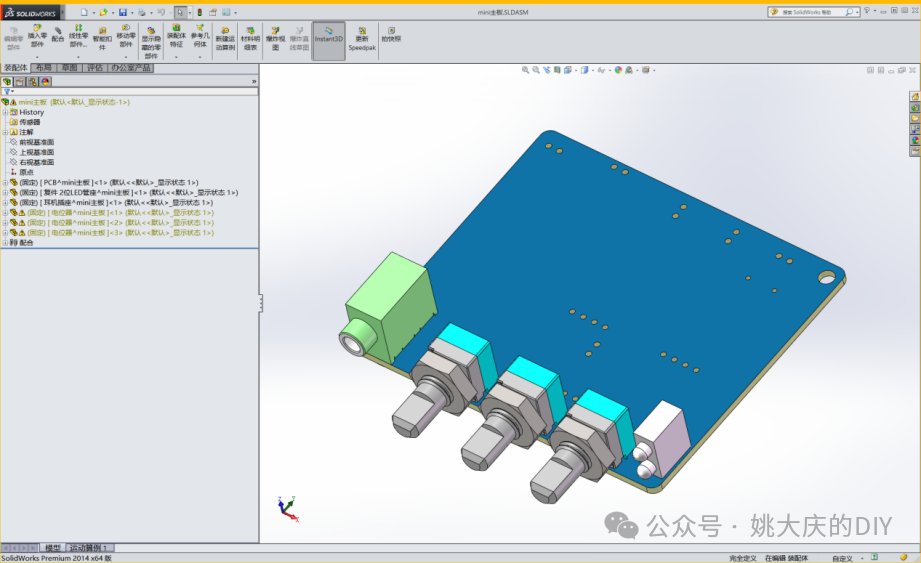Click the Zoom to Fit view icon
The width and height of the screenshot is (921, 563).
coord(526,70)
